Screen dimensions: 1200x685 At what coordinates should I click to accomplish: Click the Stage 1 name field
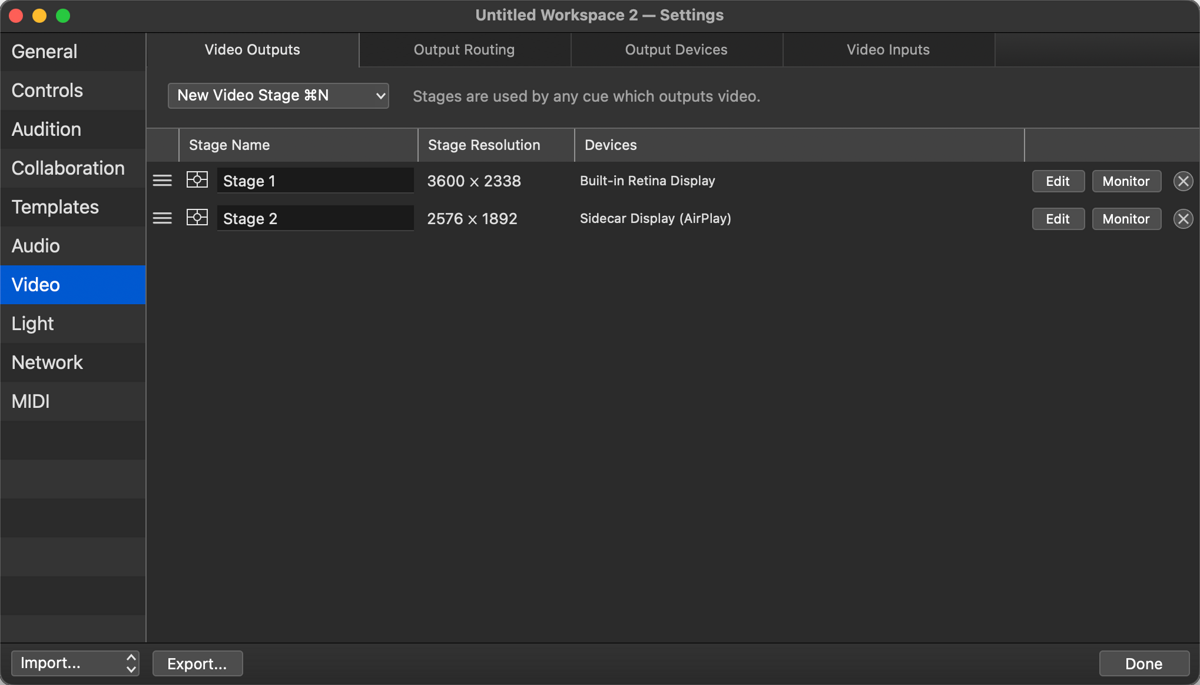tap(315, 181)
